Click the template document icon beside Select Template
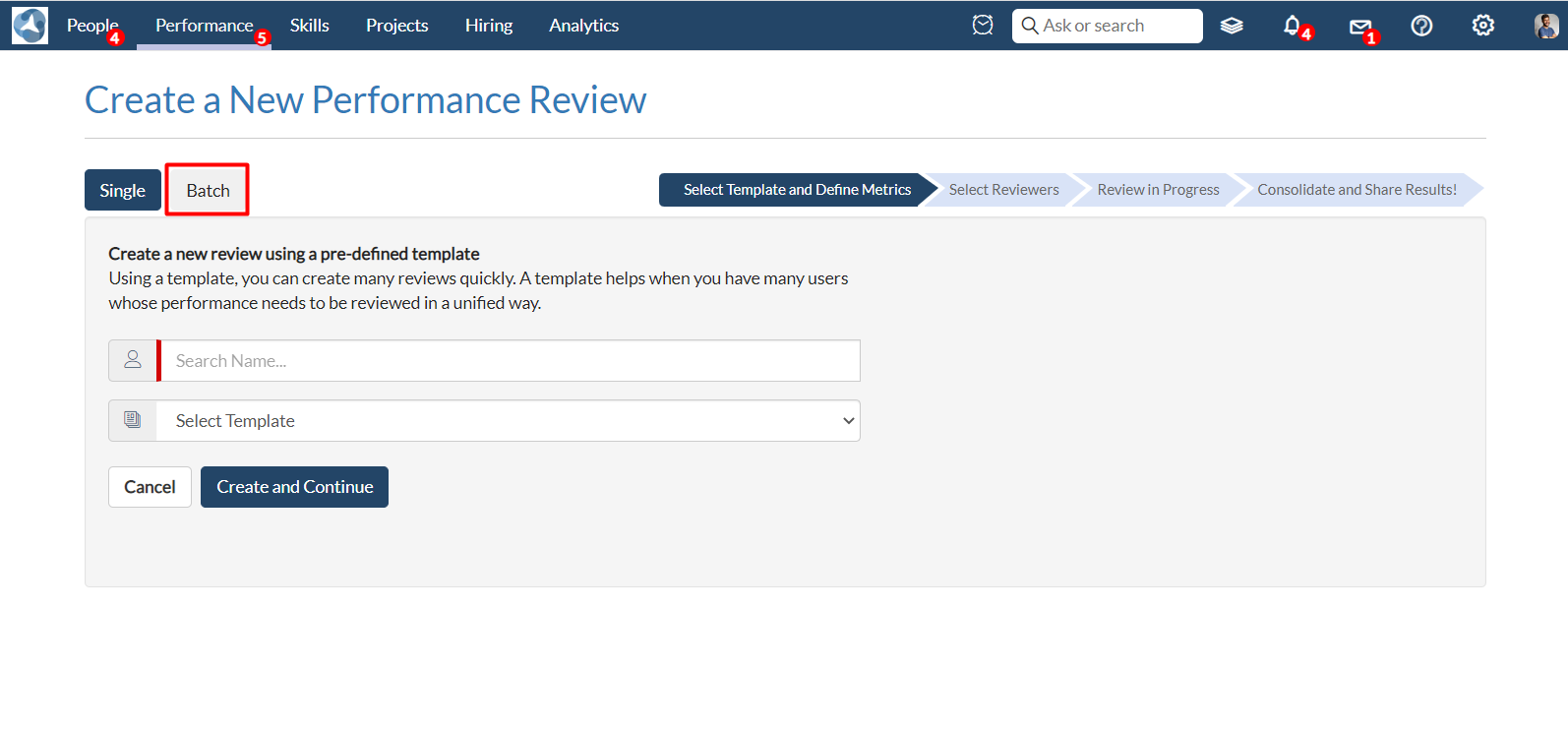The width and height of the screenshot is (1568, 731). click(133, 420)
